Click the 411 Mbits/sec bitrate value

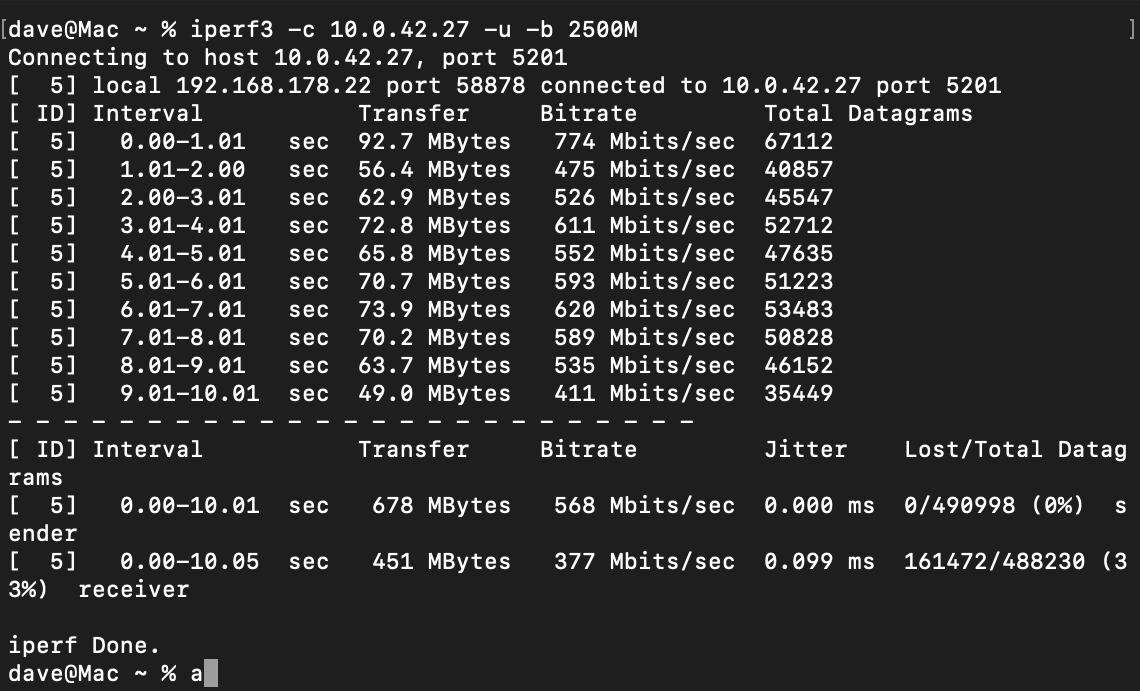pyautogui.click(x=644, y=394)
